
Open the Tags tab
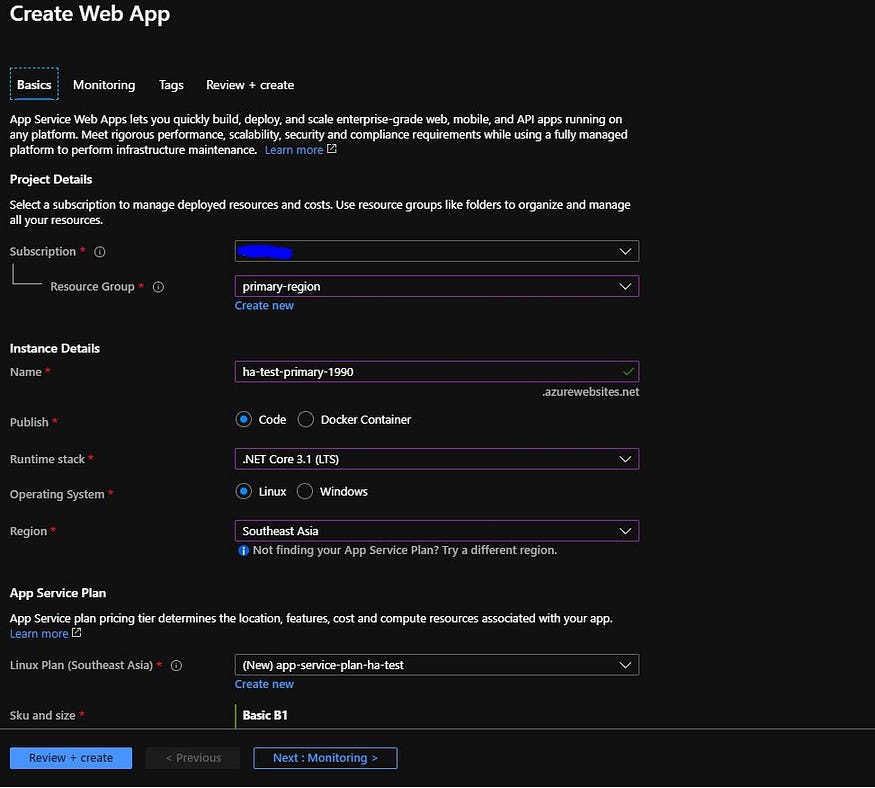[171, 85]
